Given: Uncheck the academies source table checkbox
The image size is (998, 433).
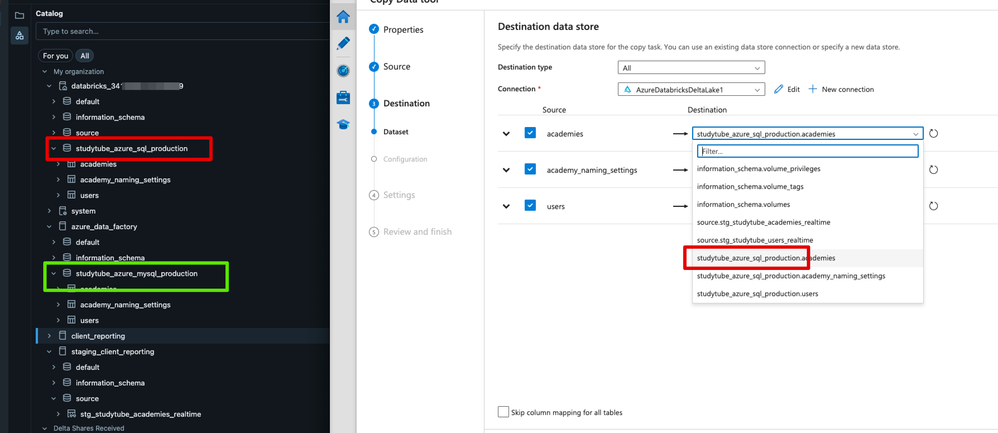Looking at the screenshot, I should 530,133.
